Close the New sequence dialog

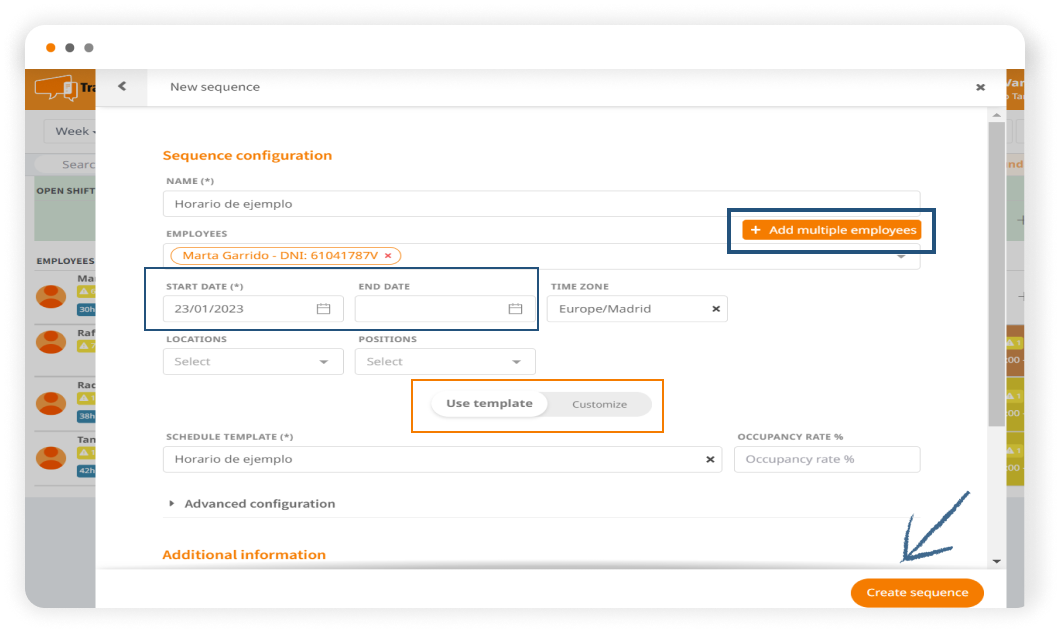[x=980, y=88]
